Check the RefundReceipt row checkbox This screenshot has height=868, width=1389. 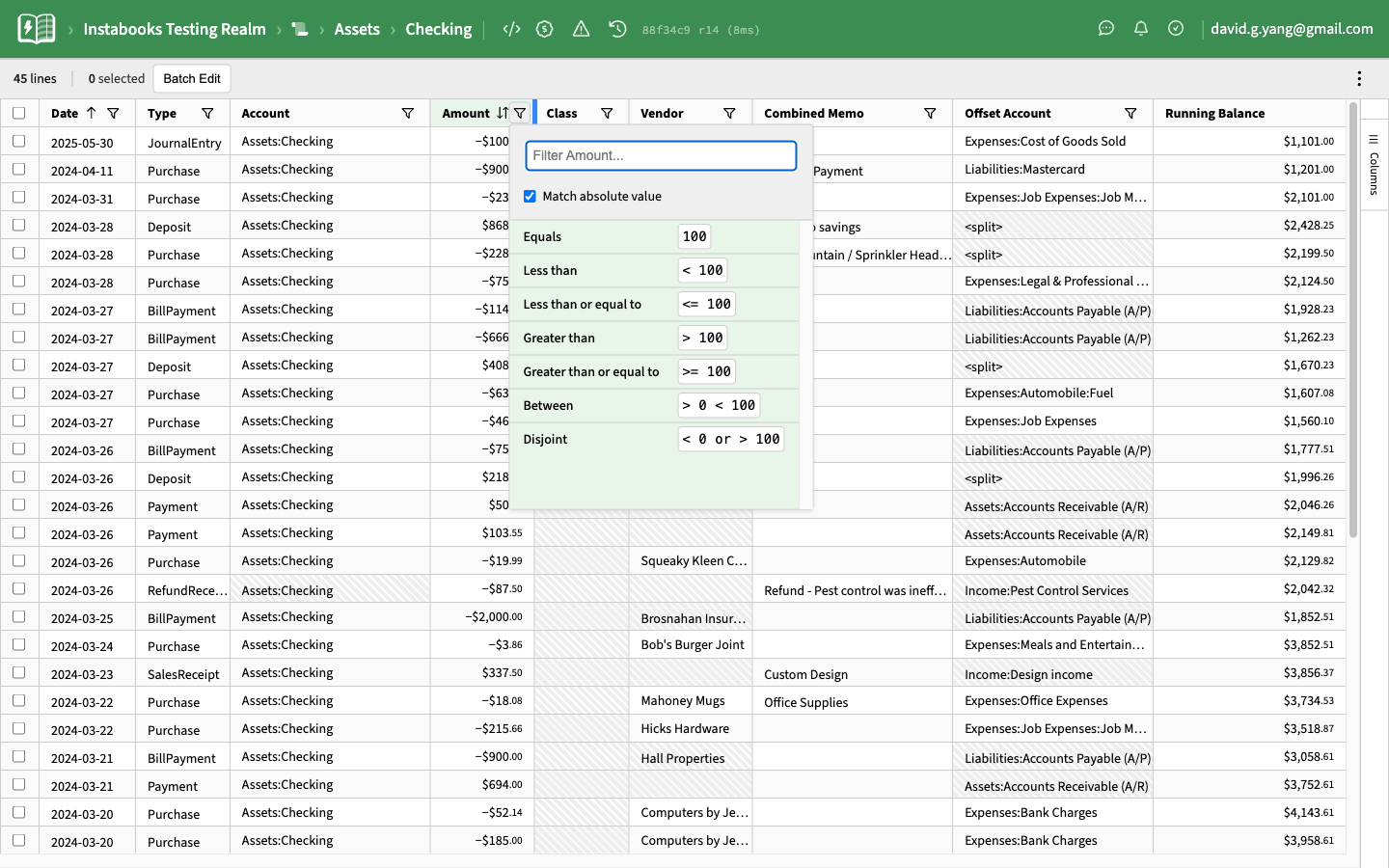click(x=19, y=588)
